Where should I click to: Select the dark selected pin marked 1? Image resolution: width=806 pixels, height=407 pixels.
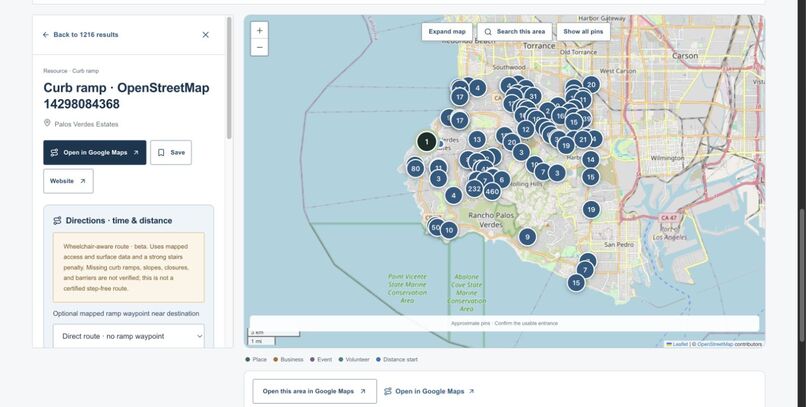pyautogui.click(x=427, y=142)
